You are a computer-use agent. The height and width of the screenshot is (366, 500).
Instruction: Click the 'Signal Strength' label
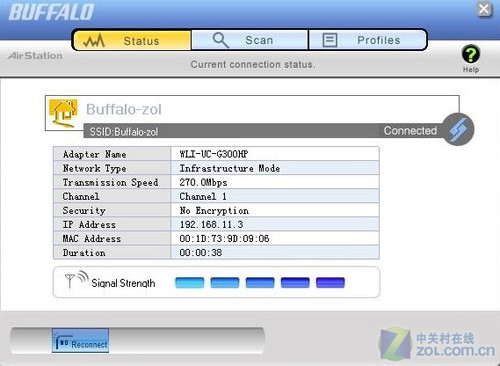pyautogui.click(x=123, y=283)
